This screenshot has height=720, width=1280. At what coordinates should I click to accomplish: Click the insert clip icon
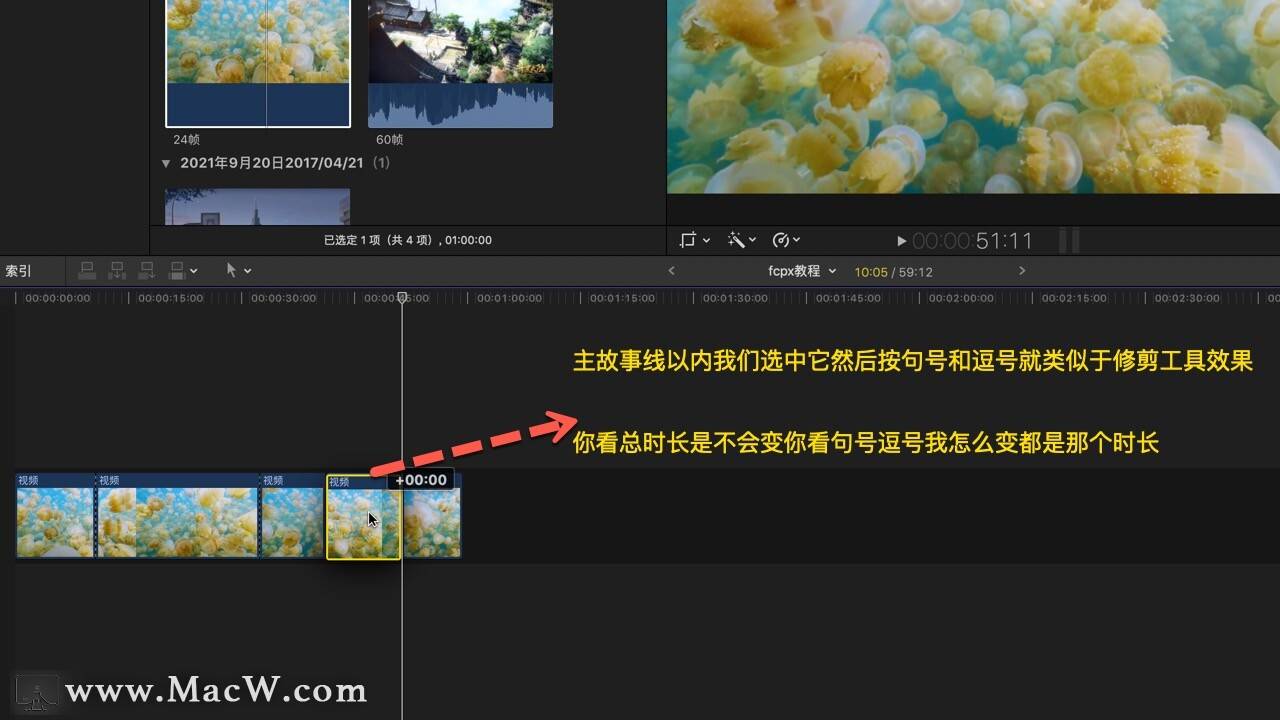(x=117, y=270)
